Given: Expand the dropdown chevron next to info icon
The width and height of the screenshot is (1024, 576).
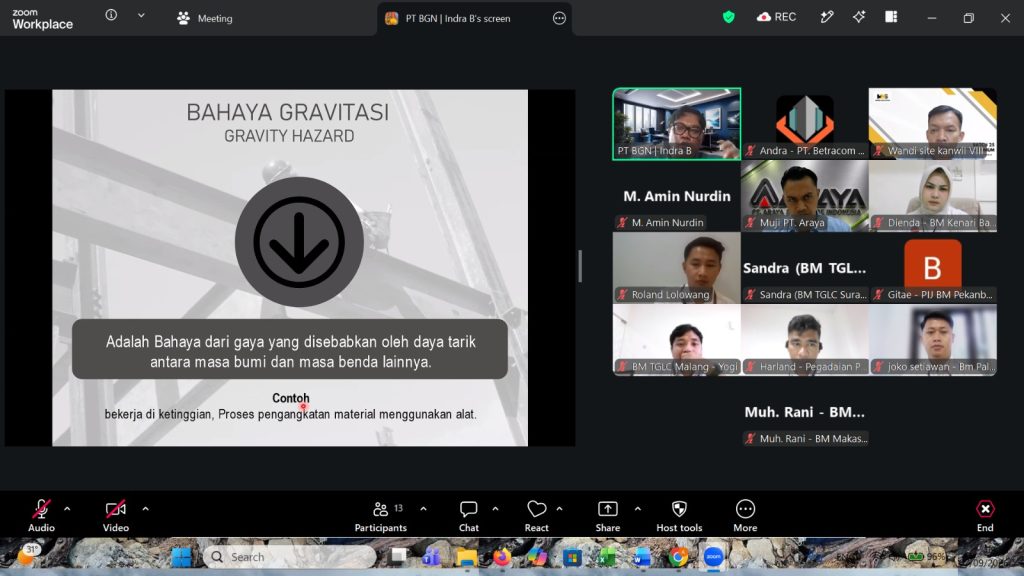Looking at the screenshot, I should [x=141, y=15].
